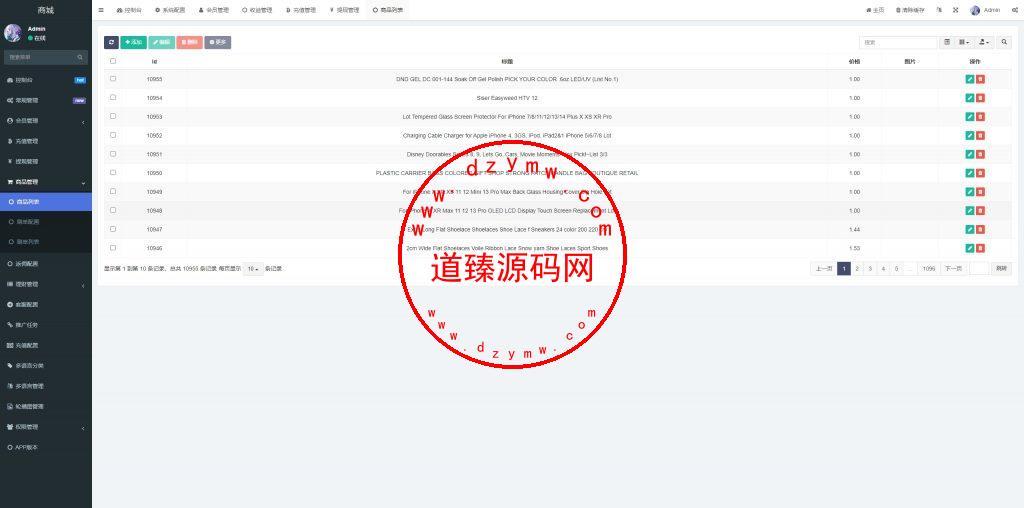The height and width of the screenshot is (508, 1024).
Task: Click the fullscreen icon in top bar
Action: (x=955, y=10)
